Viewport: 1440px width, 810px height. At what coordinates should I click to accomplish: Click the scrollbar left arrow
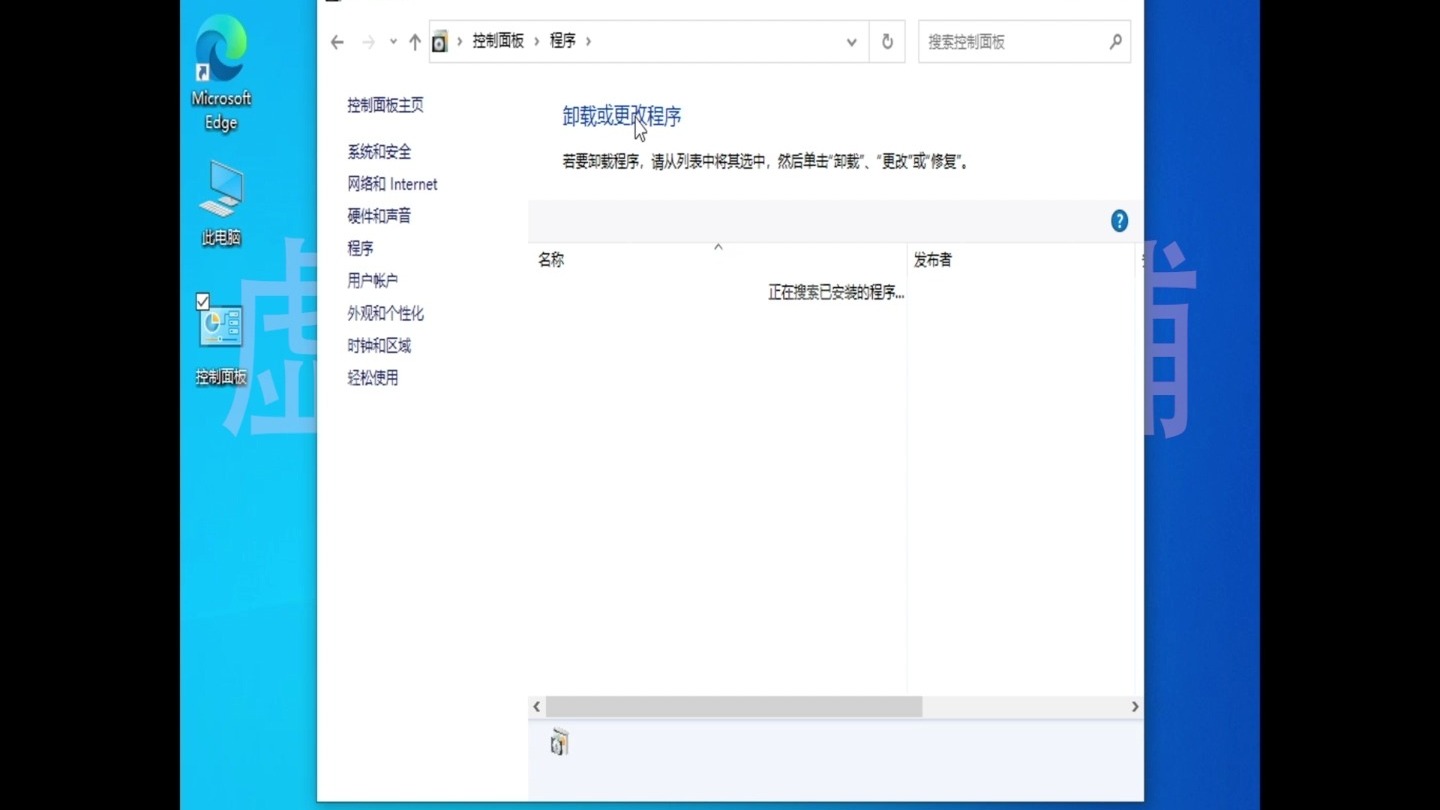tap(537, 707)
